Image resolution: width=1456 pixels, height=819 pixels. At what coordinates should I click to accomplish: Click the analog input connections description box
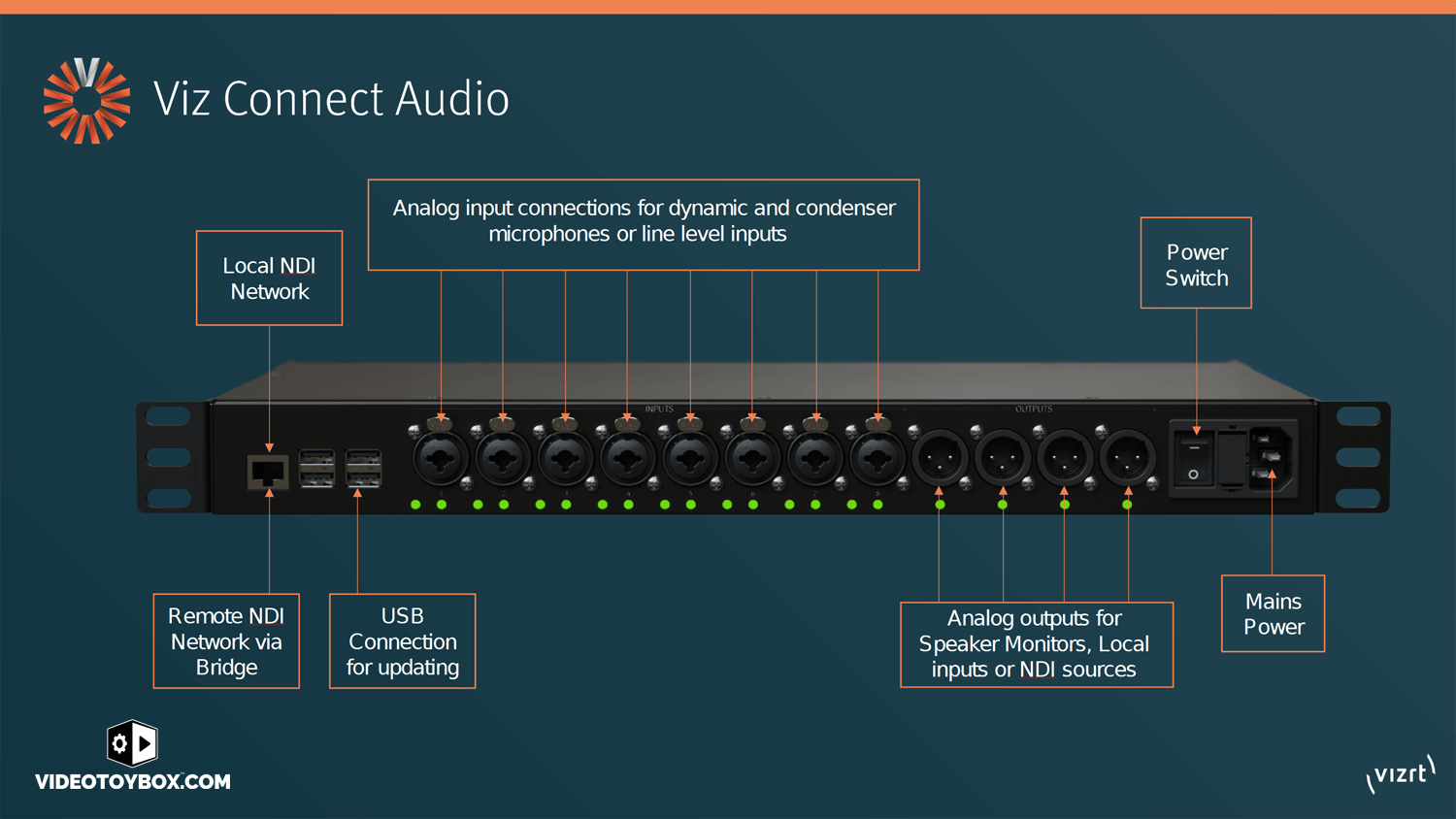coord(644,223)
